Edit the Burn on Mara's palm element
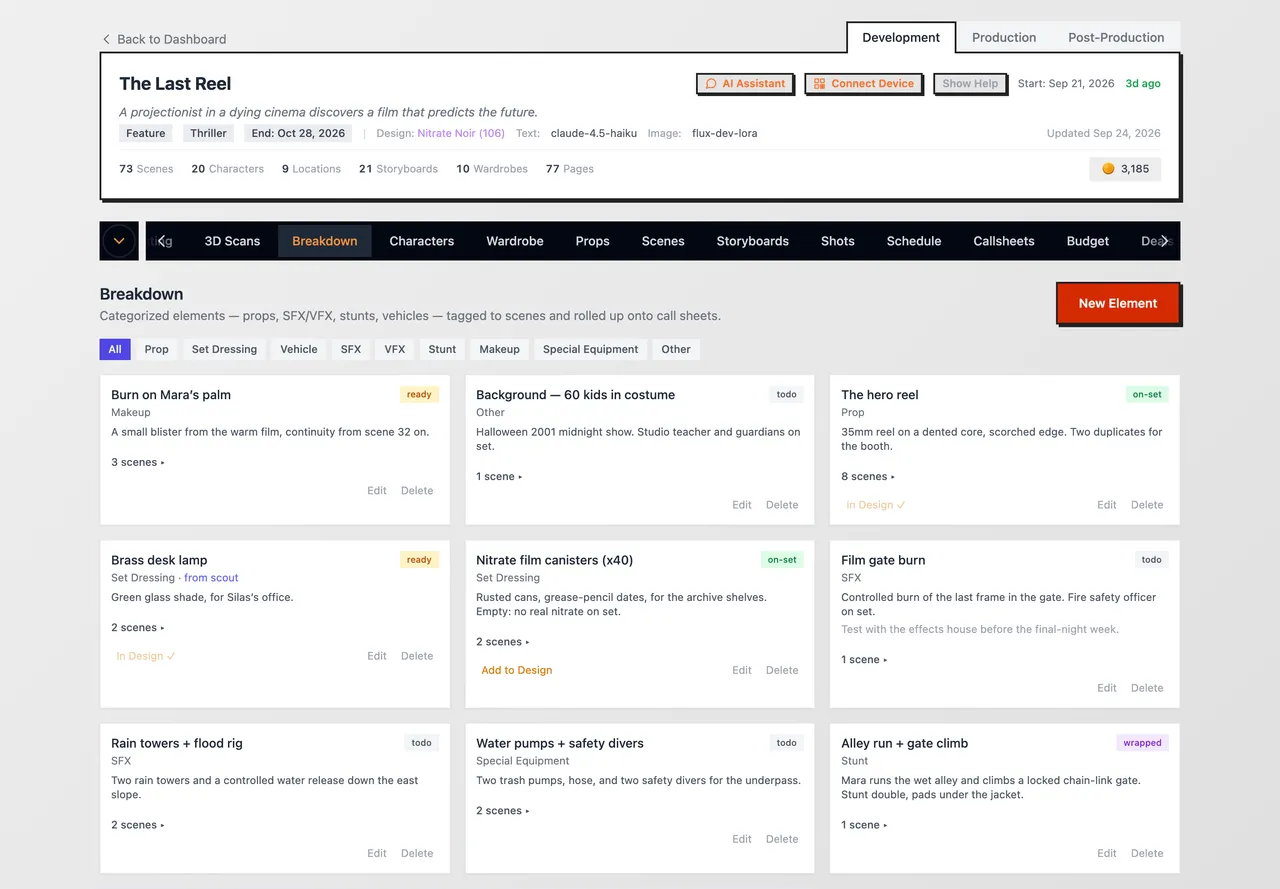The height and width of the screenshot is (889, 1280). tap(377, 491)
